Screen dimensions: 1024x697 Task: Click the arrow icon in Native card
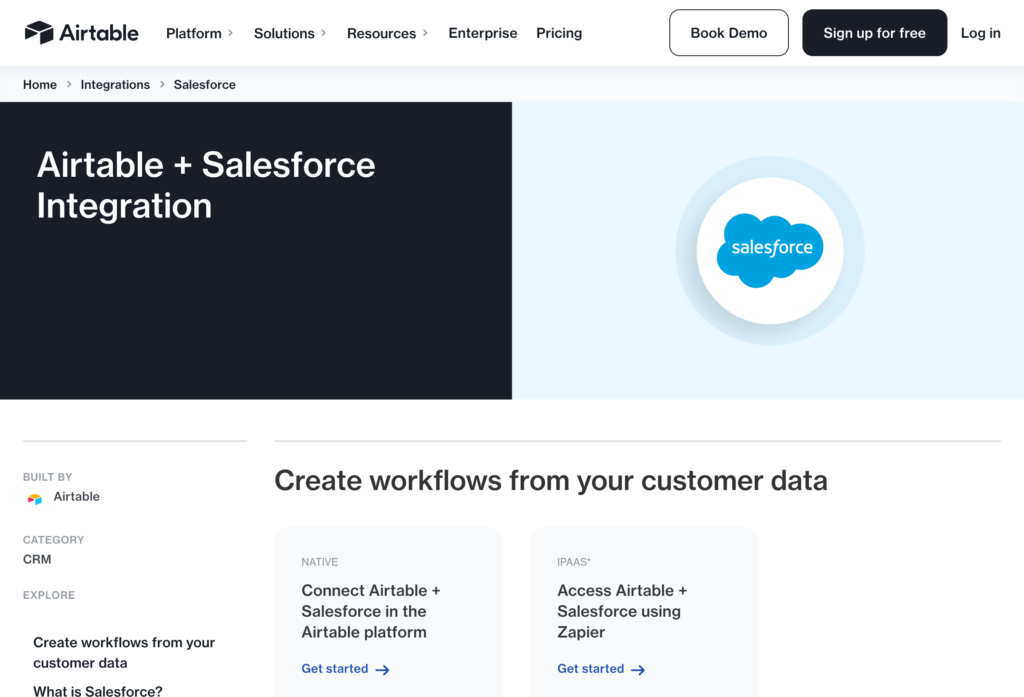click(382, 670)
